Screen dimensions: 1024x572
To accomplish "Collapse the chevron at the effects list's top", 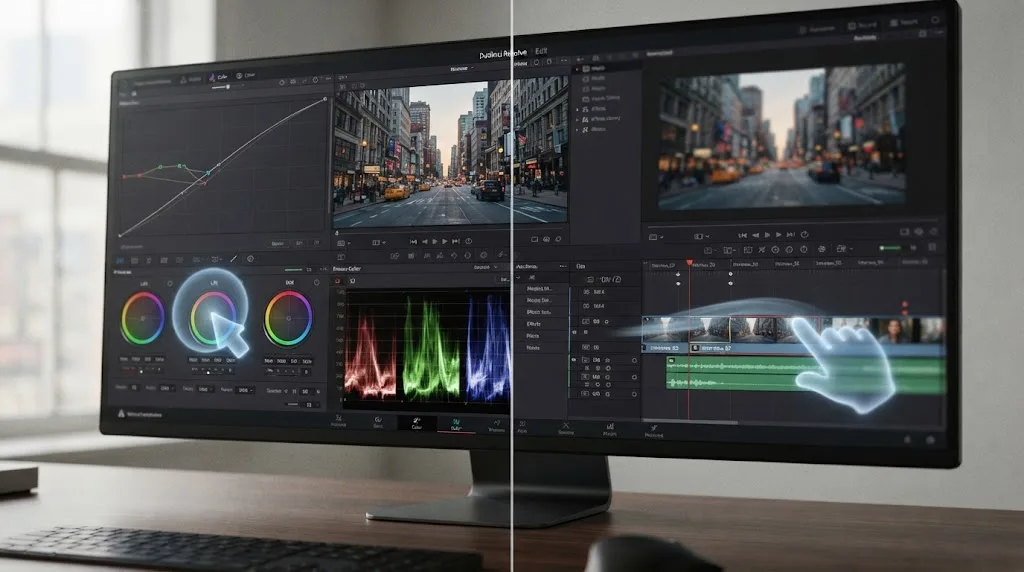I will (519, 278).
